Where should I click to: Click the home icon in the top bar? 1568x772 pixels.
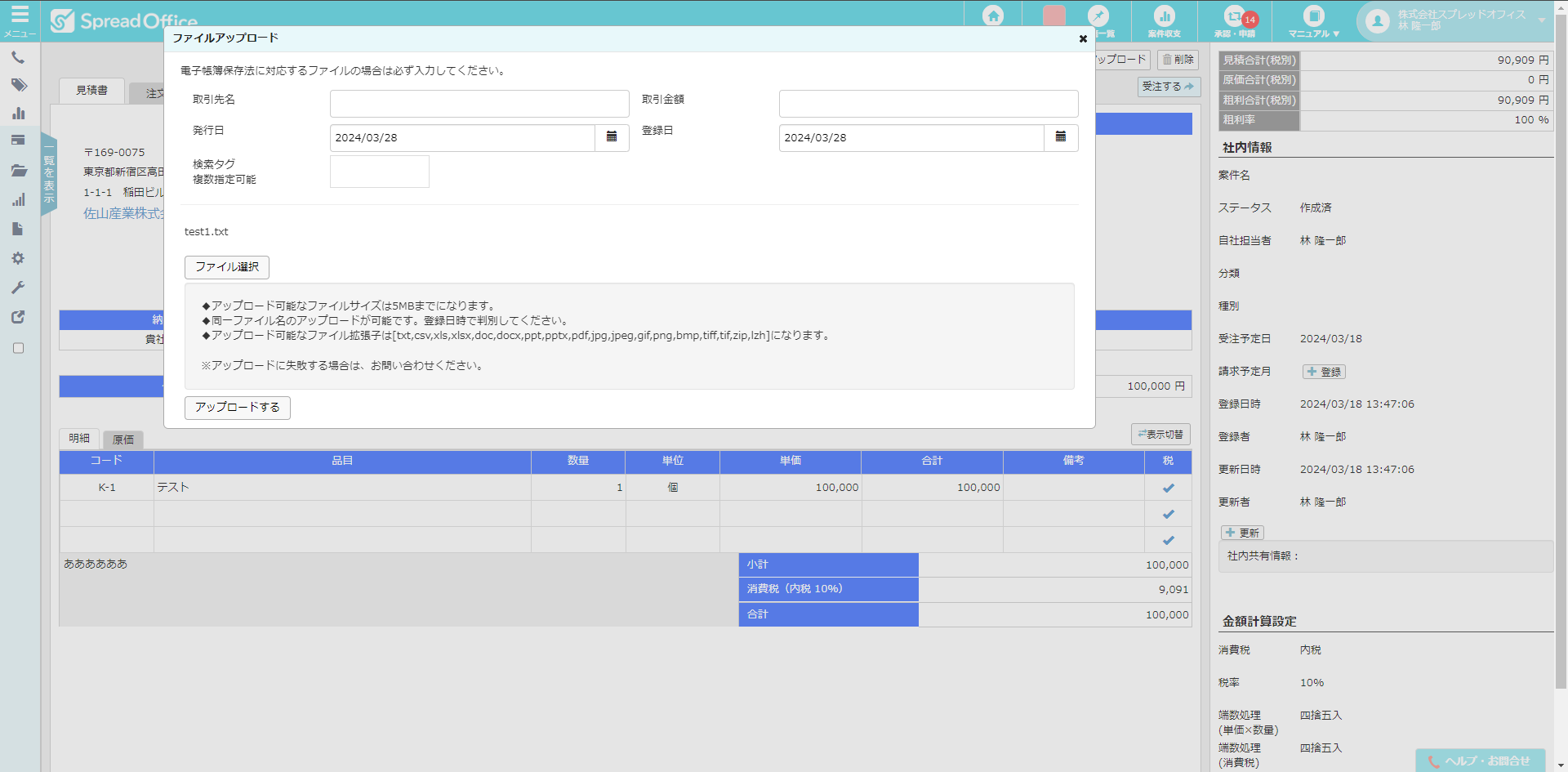[x=993, y=16]
